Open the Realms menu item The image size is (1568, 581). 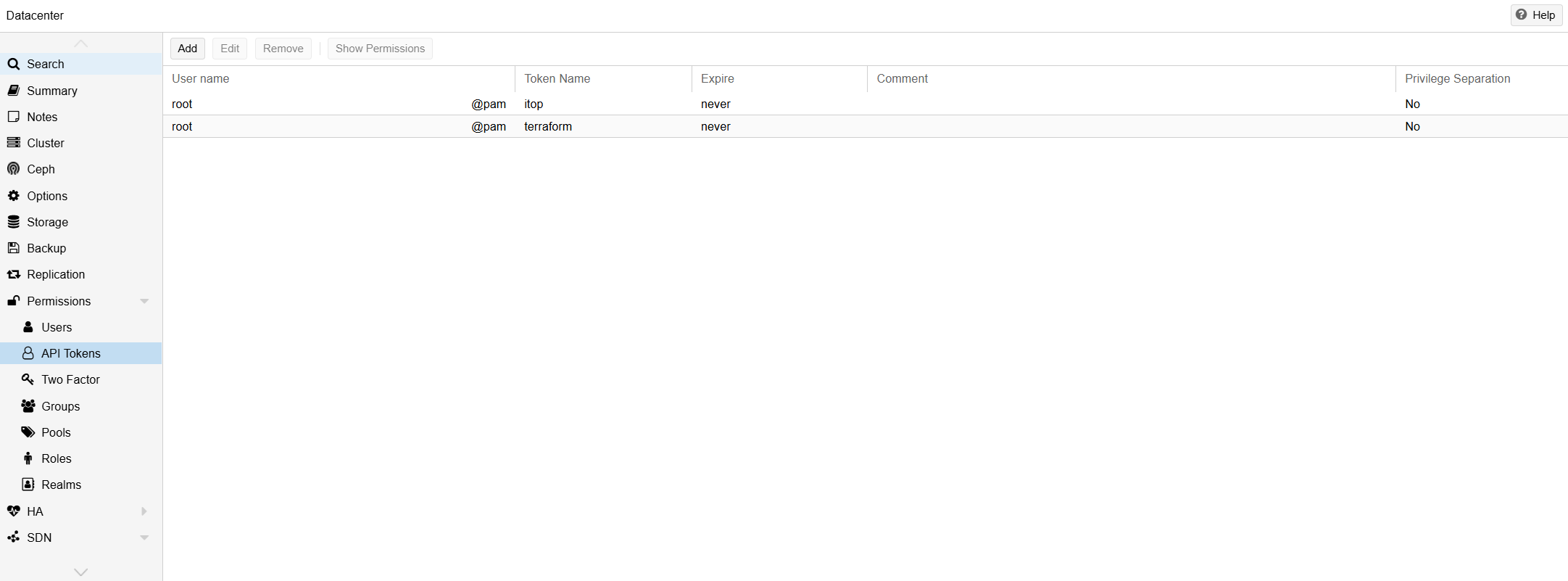tap(61, 485)
